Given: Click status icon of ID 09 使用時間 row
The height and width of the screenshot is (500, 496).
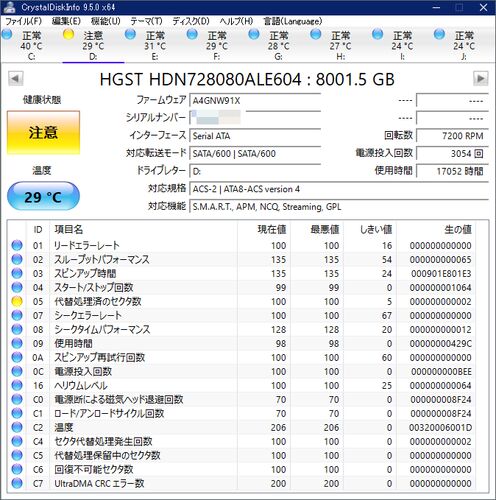Looking at the screenshot, I should tap(17, 343).
